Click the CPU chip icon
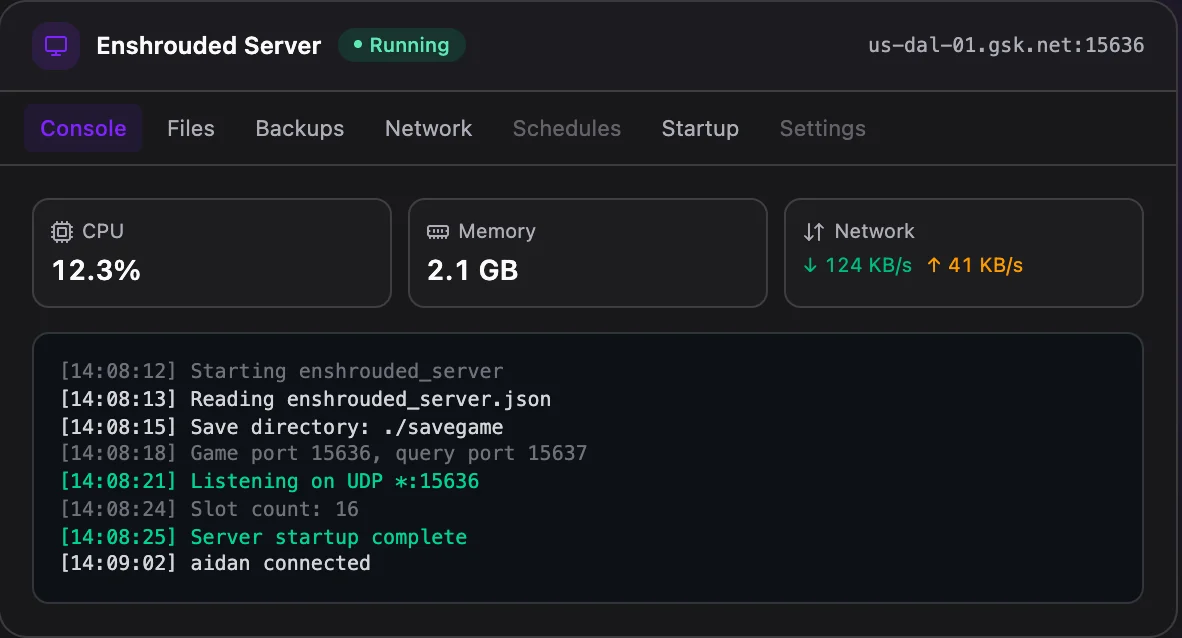Screen dimensions: 1182x638 (62, 232)
